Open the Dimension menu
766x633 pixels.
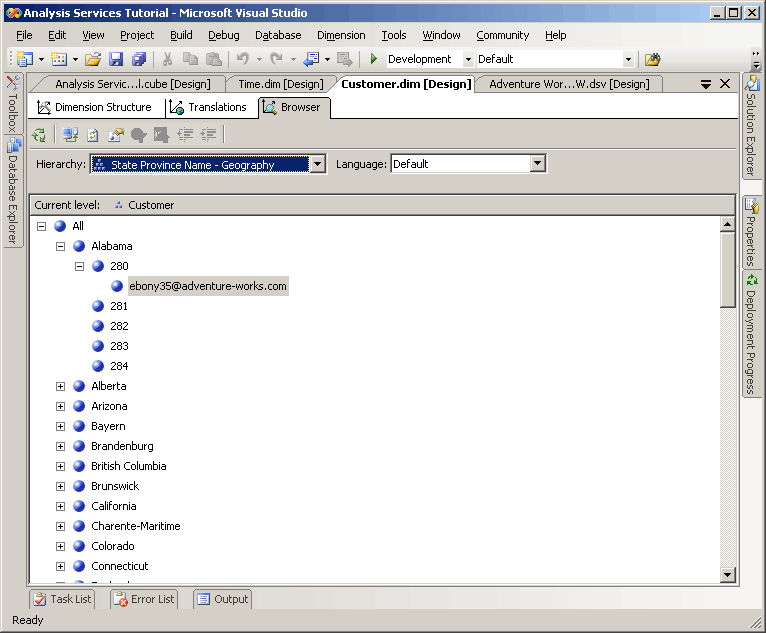(x=341, y=35)
